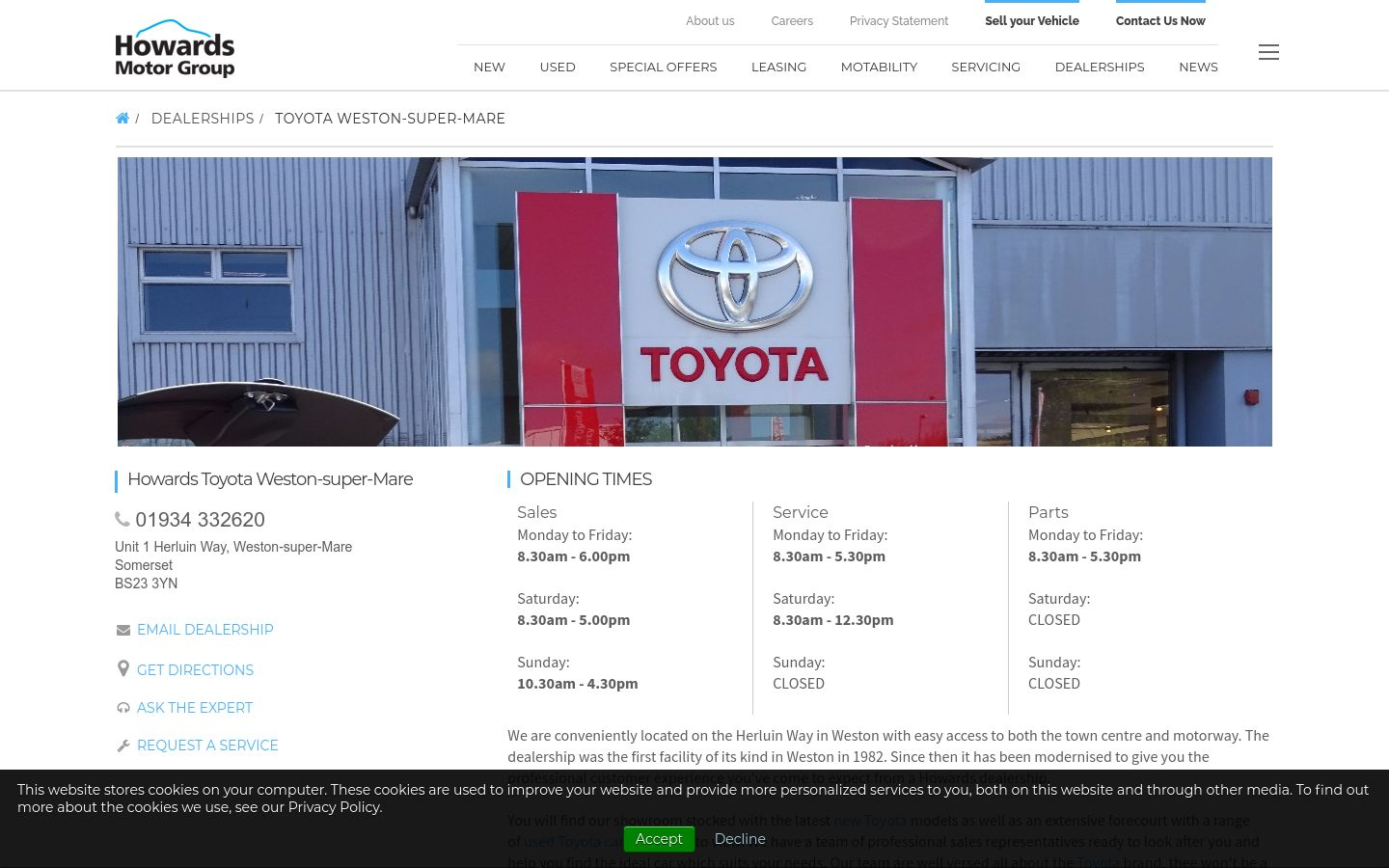
Task: View the Privacy Statement
Action: 899,21
